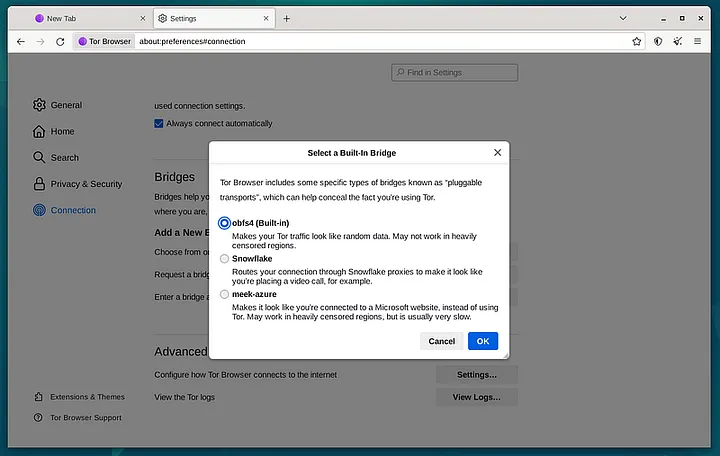Open the security level shield icon
Viewport: 720px width, 456px height.
click(x=658, y=41)
